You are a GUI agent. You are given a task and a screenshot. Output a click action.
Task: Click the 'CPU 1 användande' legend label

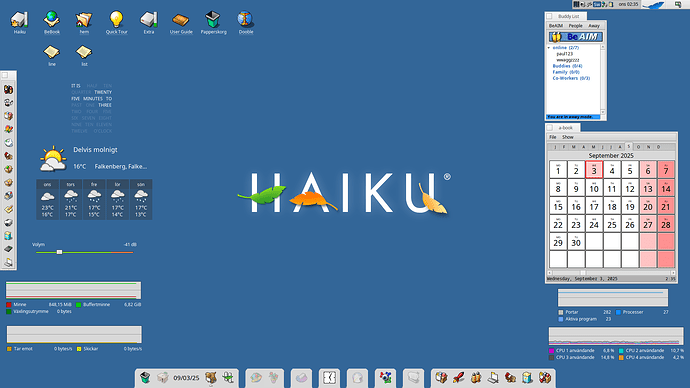(x=575, y=351)
